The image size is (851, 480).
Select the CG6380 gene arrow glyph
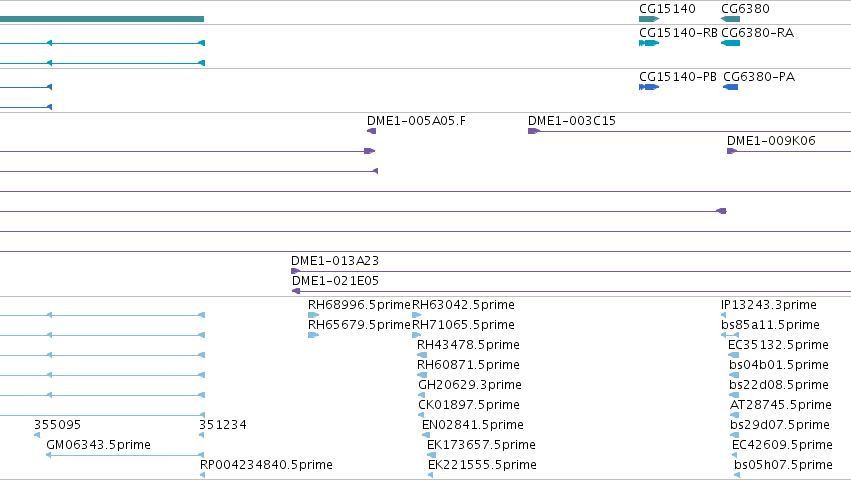click(x=731, y=19)
